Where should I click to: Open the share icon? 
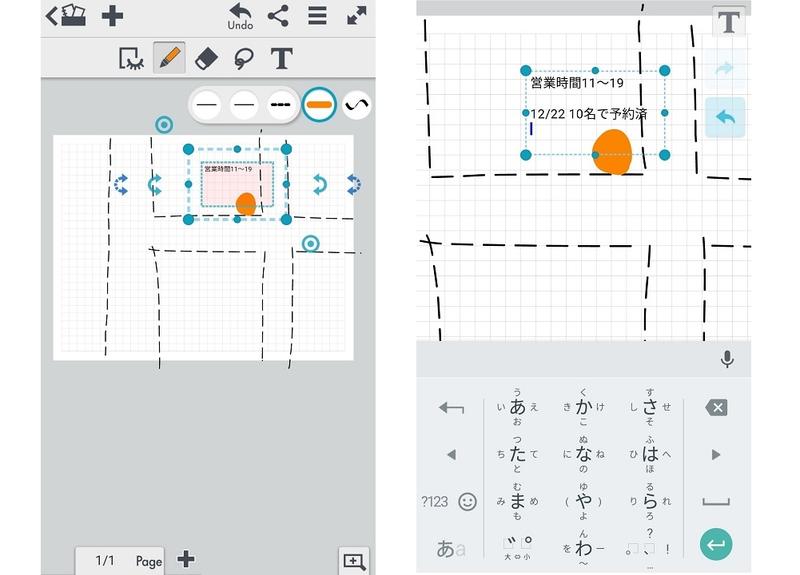[x=278, y=16]
